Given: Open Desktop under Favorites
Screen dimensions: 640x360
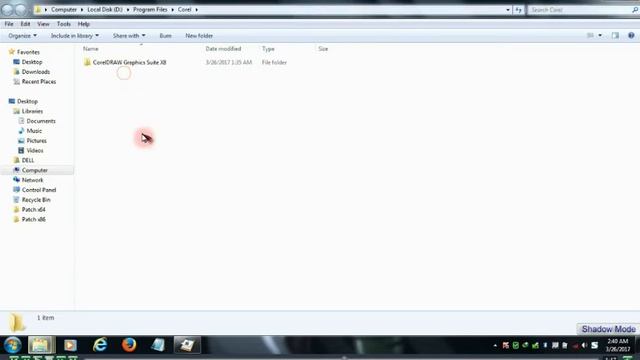Looking at the screenshot, I should (32, 62).
